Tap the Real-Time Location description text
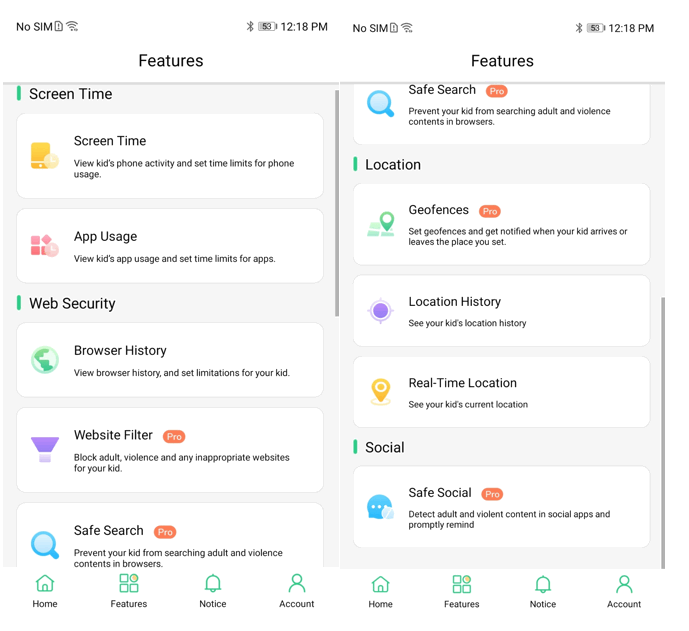The image size is (689, 631). (x=468, y=405)
